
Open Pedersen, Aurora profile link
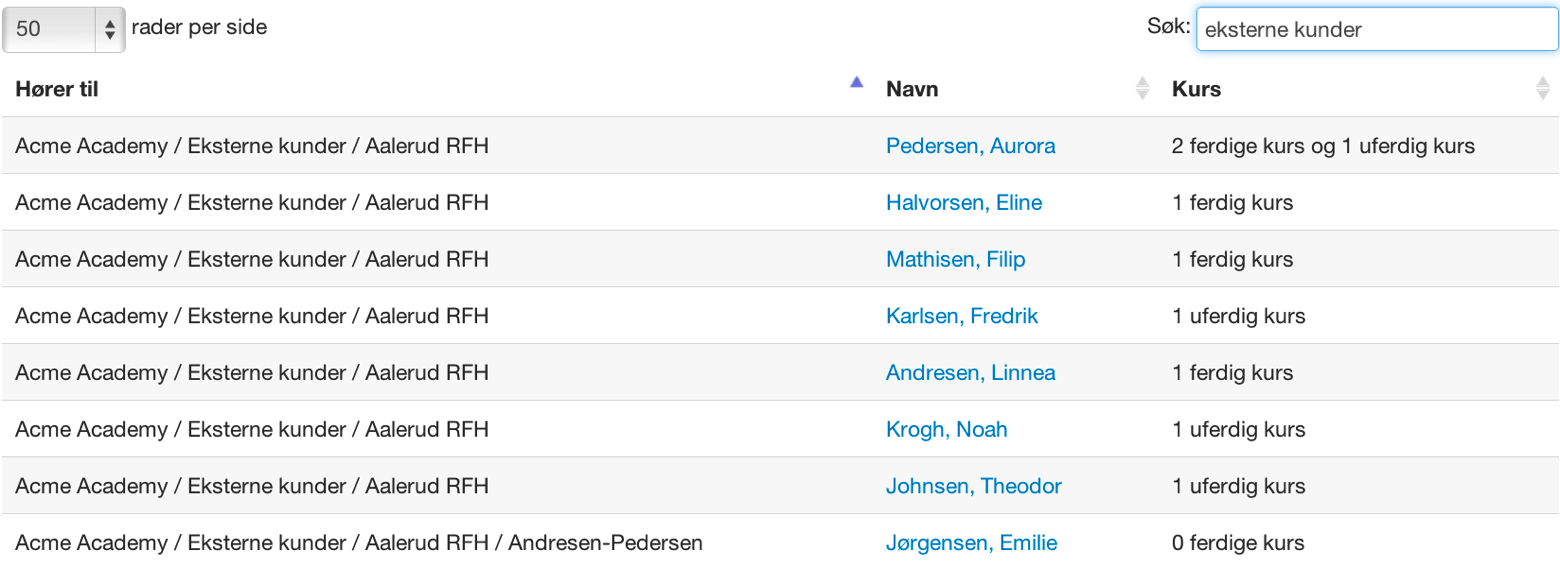pos(970,146)
